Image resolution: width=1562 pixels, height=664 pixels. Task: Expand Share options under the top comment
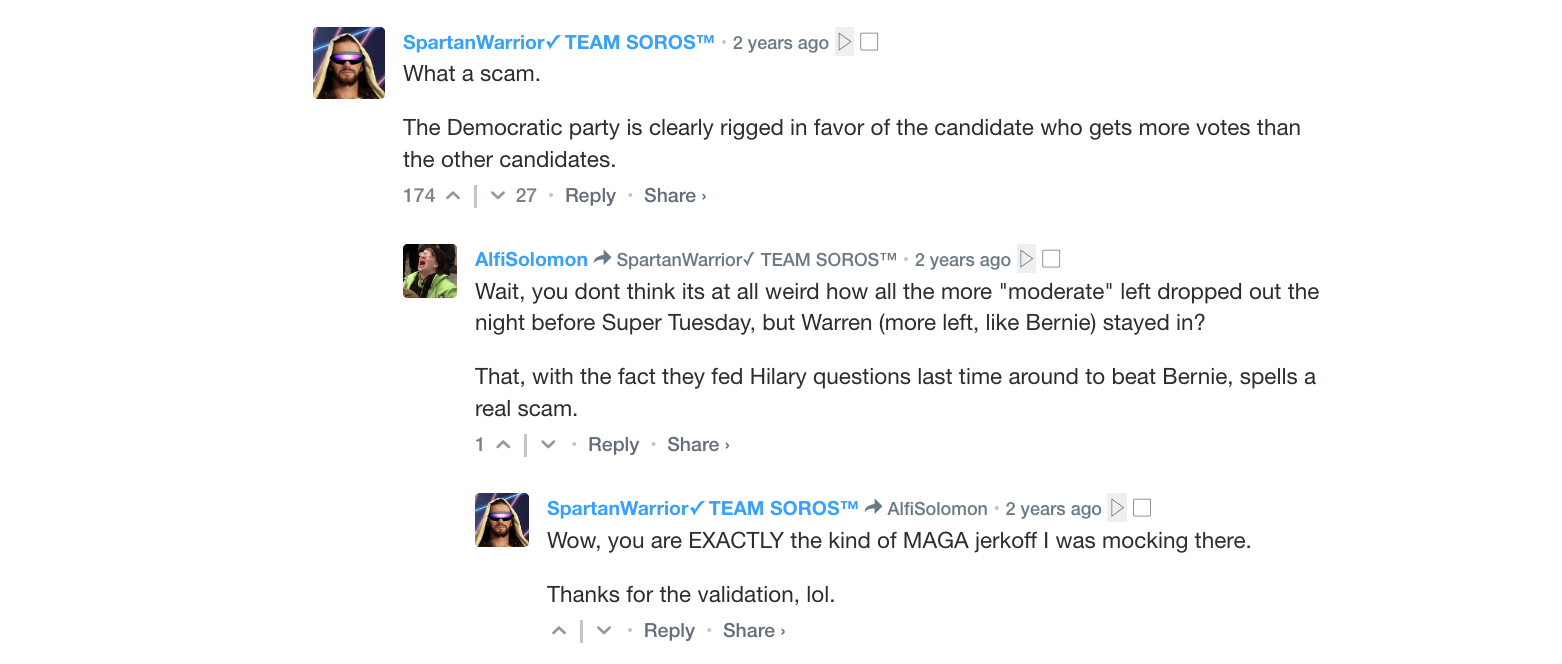coord(675,196)
